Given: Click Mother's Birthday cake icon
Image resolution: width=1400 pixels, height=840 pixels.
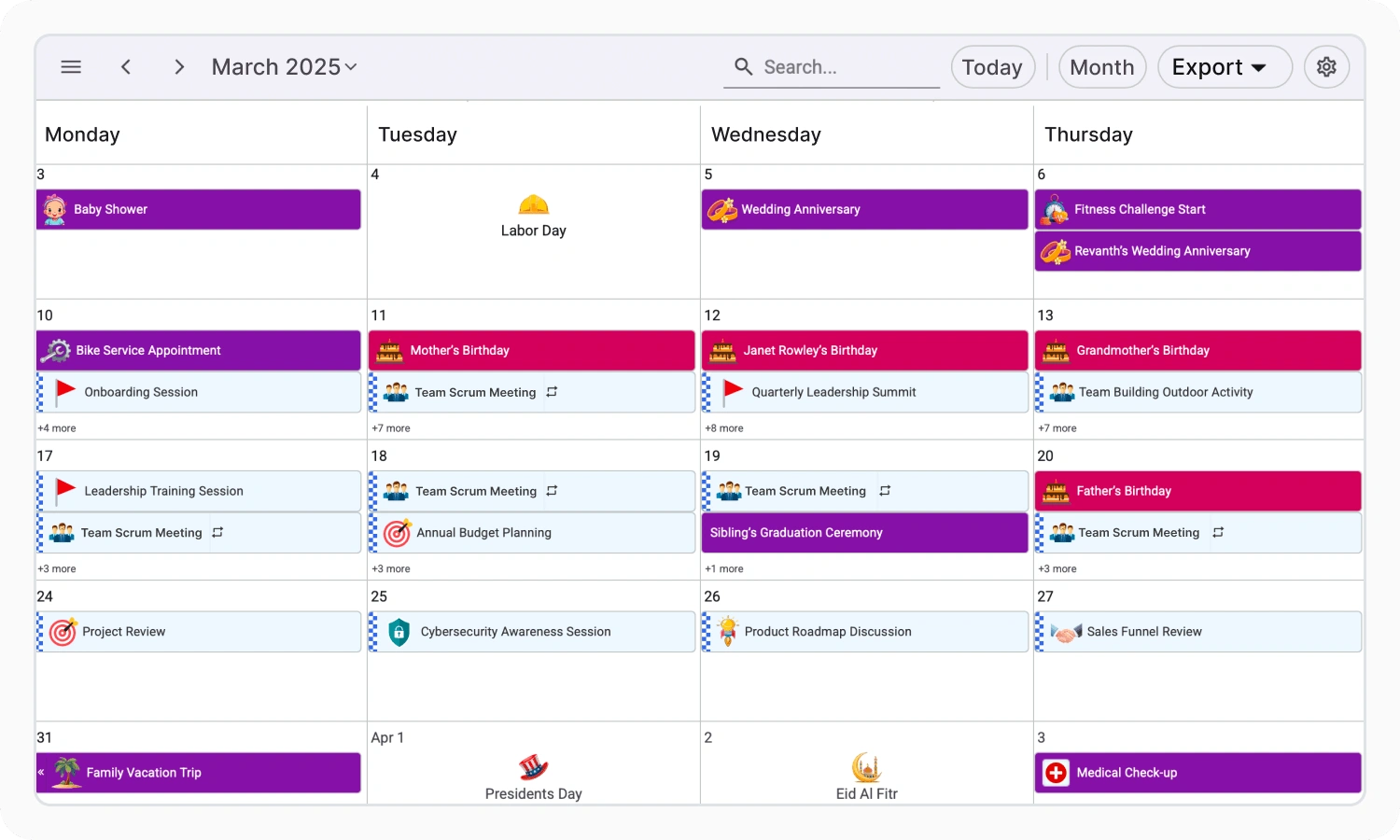Looking at the screenshot, I should pos(389,351).
